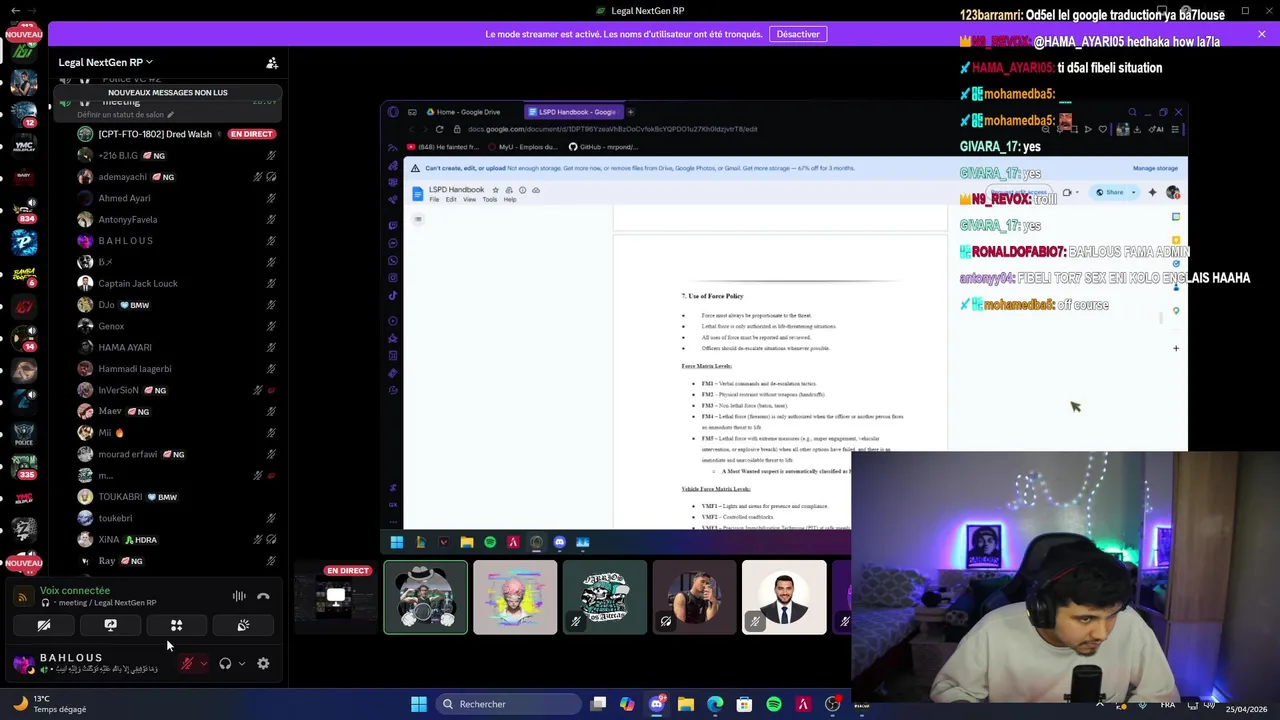Open new tab in shared browser
The width and height of the screenshot is (1280, 720).
click(631, 112)
